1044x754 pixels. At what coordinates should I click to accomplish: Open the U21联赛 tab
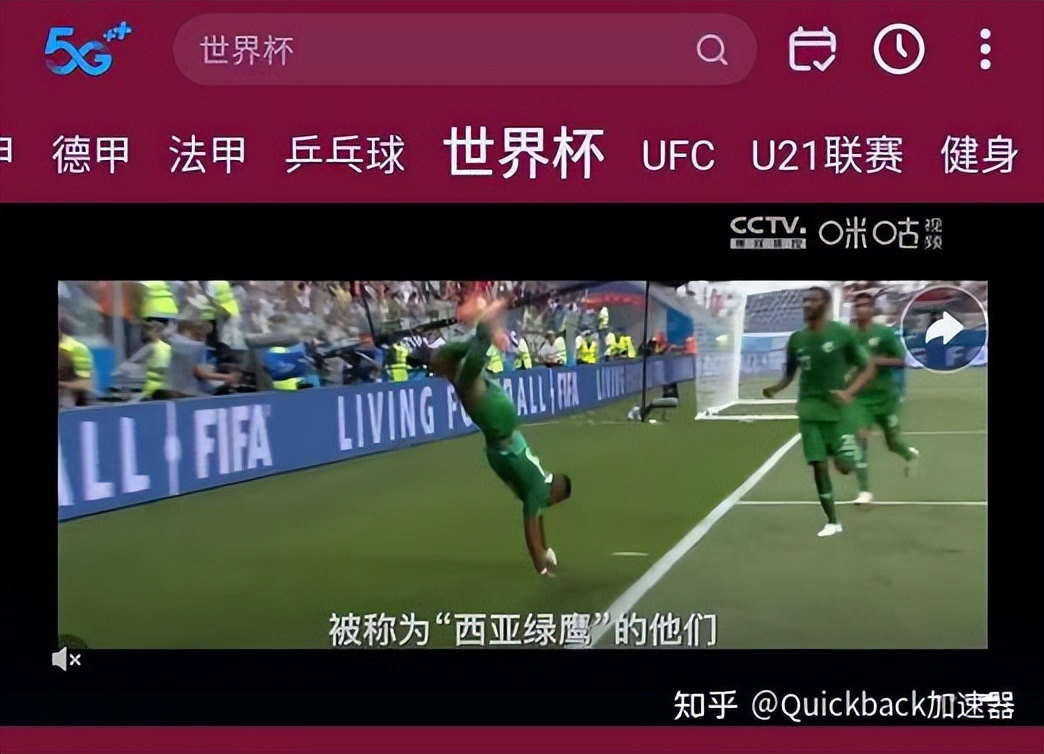coord(828,155)
